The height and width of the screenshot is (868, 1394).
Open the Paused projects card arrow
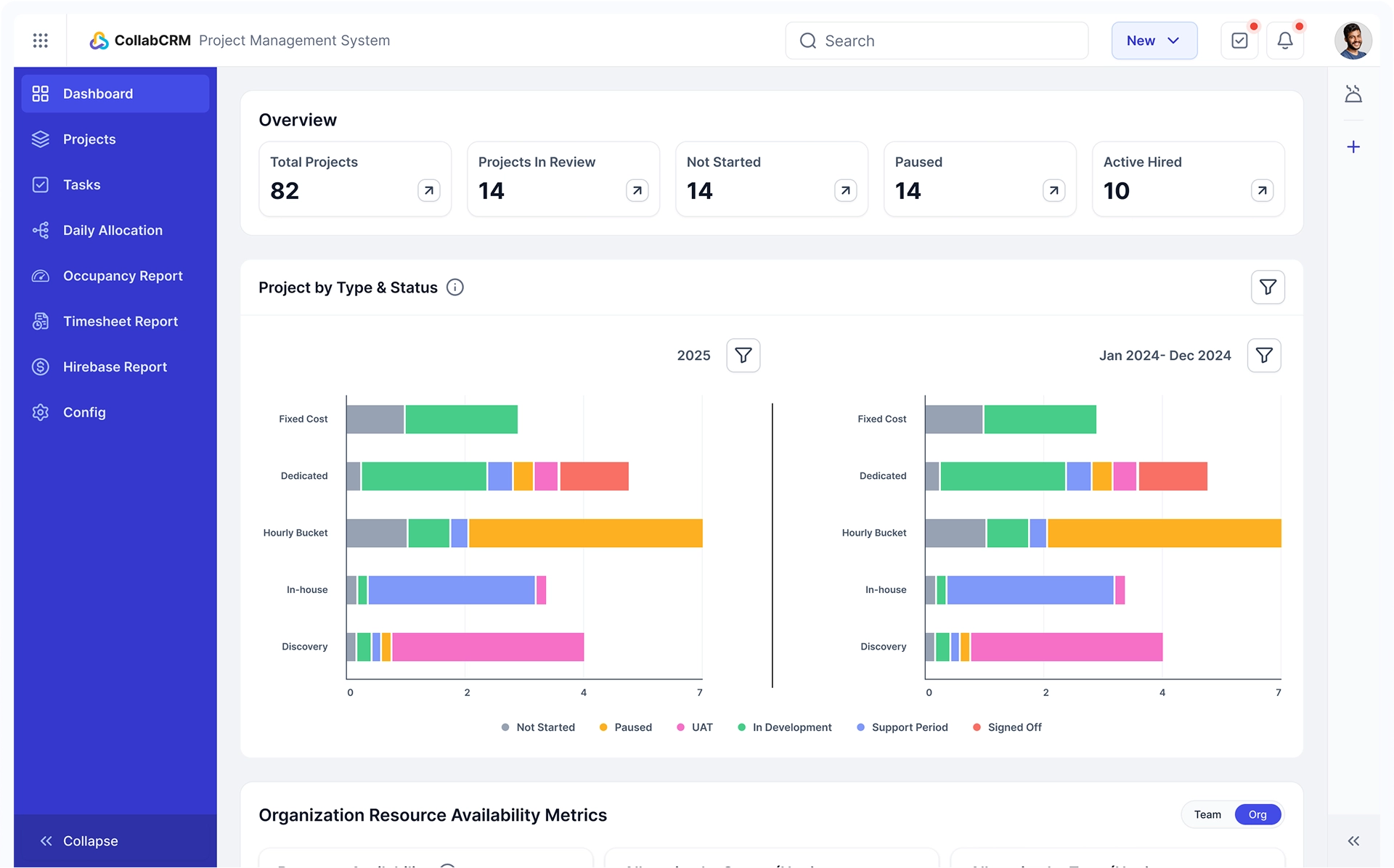[x=1053, y=191]
